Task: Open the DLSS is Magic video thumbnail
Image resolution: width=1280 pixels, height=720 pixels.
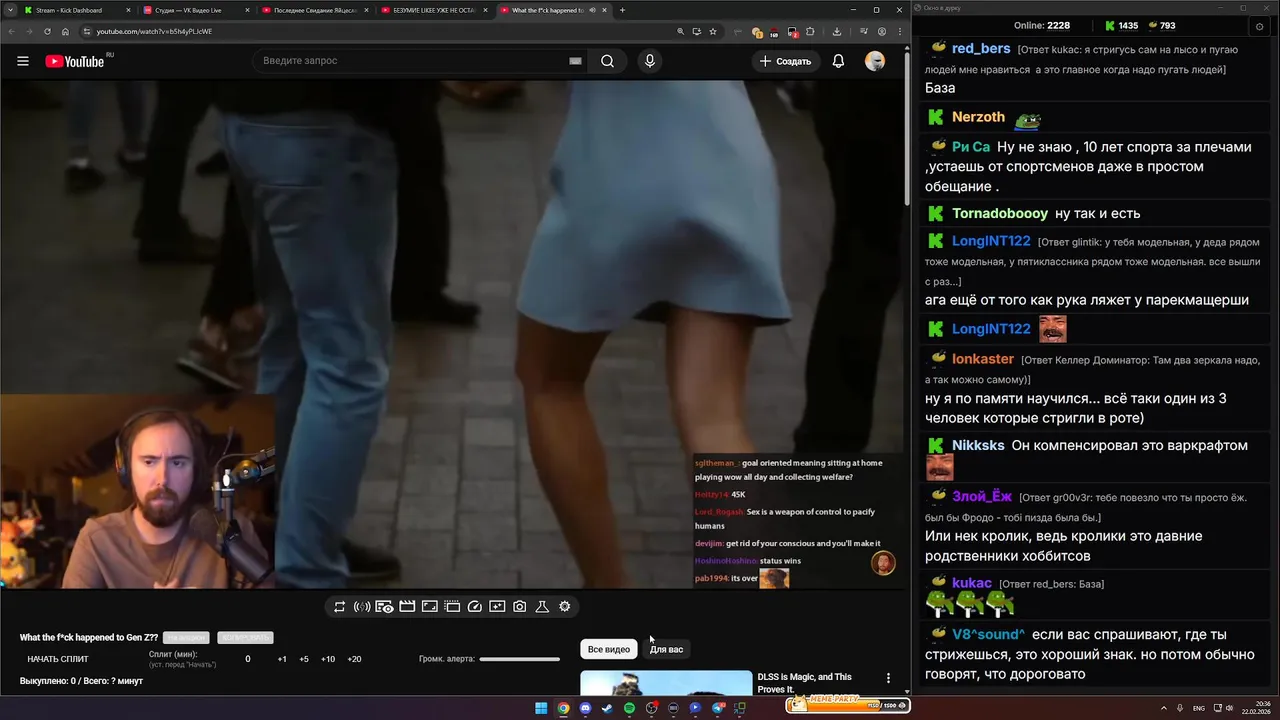Action: (x=666, y=683)
